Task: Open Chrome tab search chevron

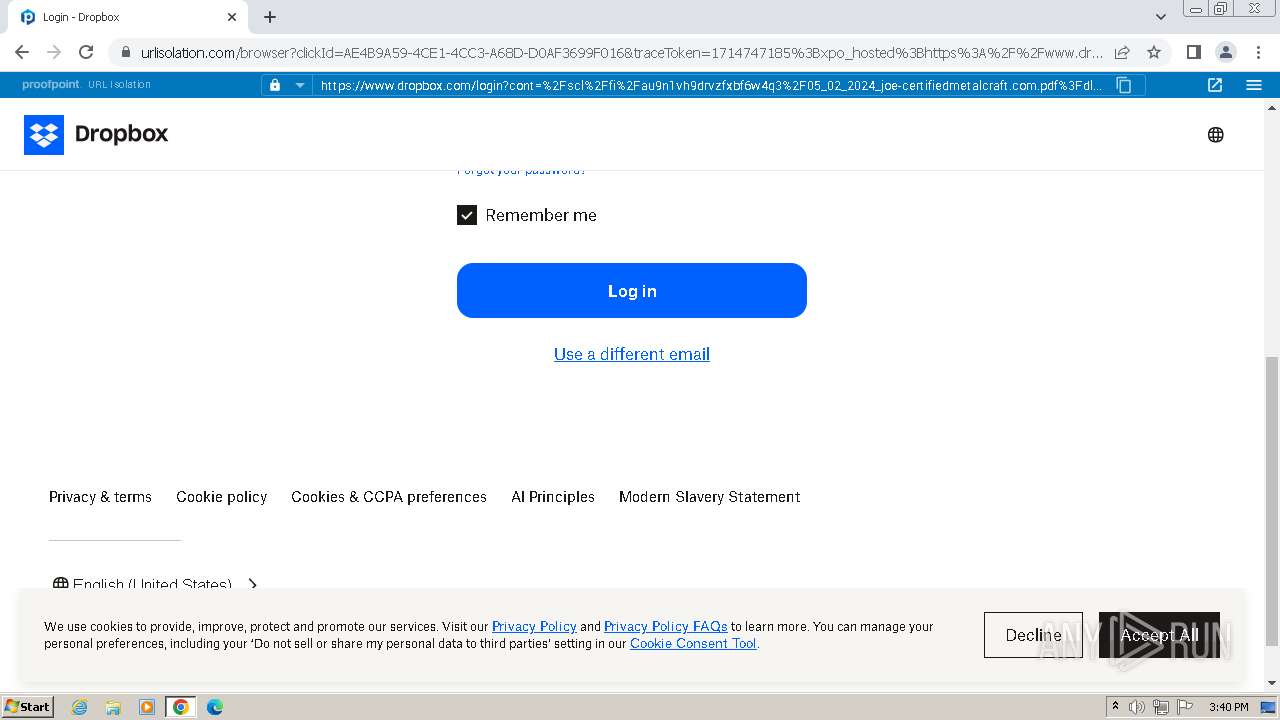Action: [1161, 17]
